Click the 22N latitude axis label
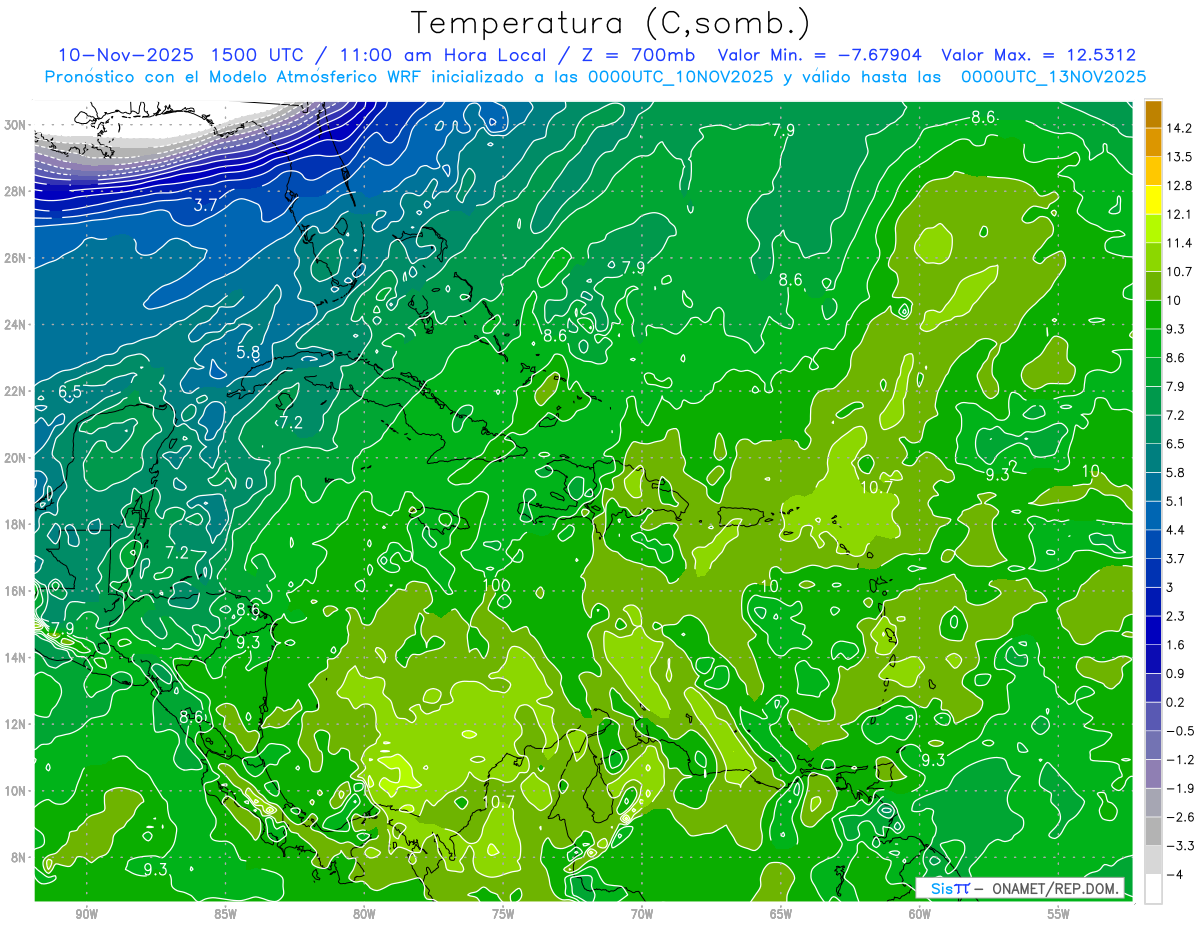1200x927 pixels. (15, 391)
